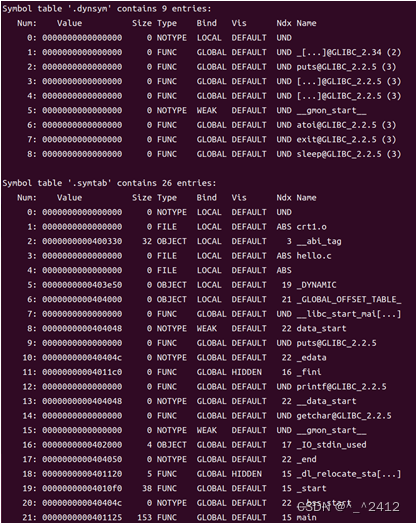This screenshot has height=523, width=416.
Task: Click the _DYNAMIC symbol name
Action: [x=316, y=285]
